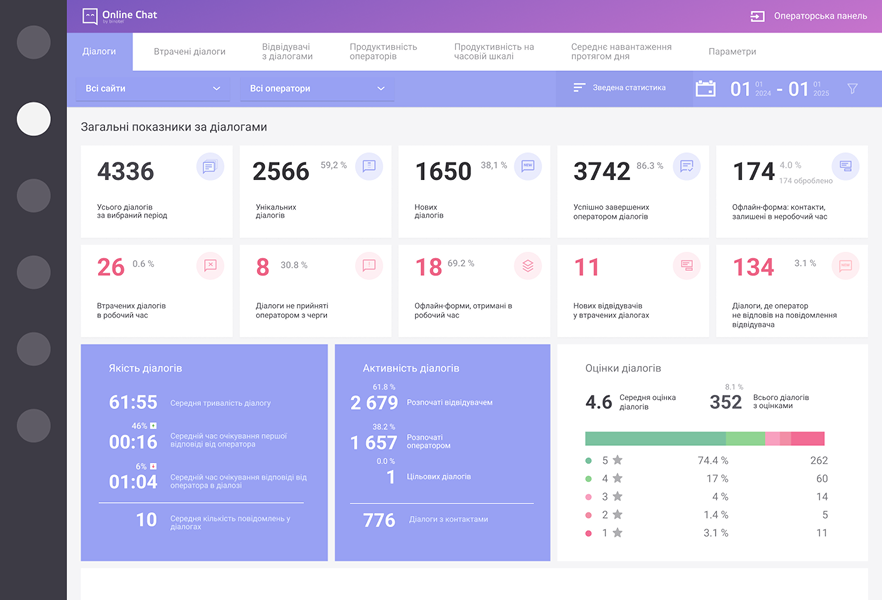The height and width of the screenshot is (600, 882).
Task: Click the missed dialog icon on the 26 card
Action: point(209,265)
